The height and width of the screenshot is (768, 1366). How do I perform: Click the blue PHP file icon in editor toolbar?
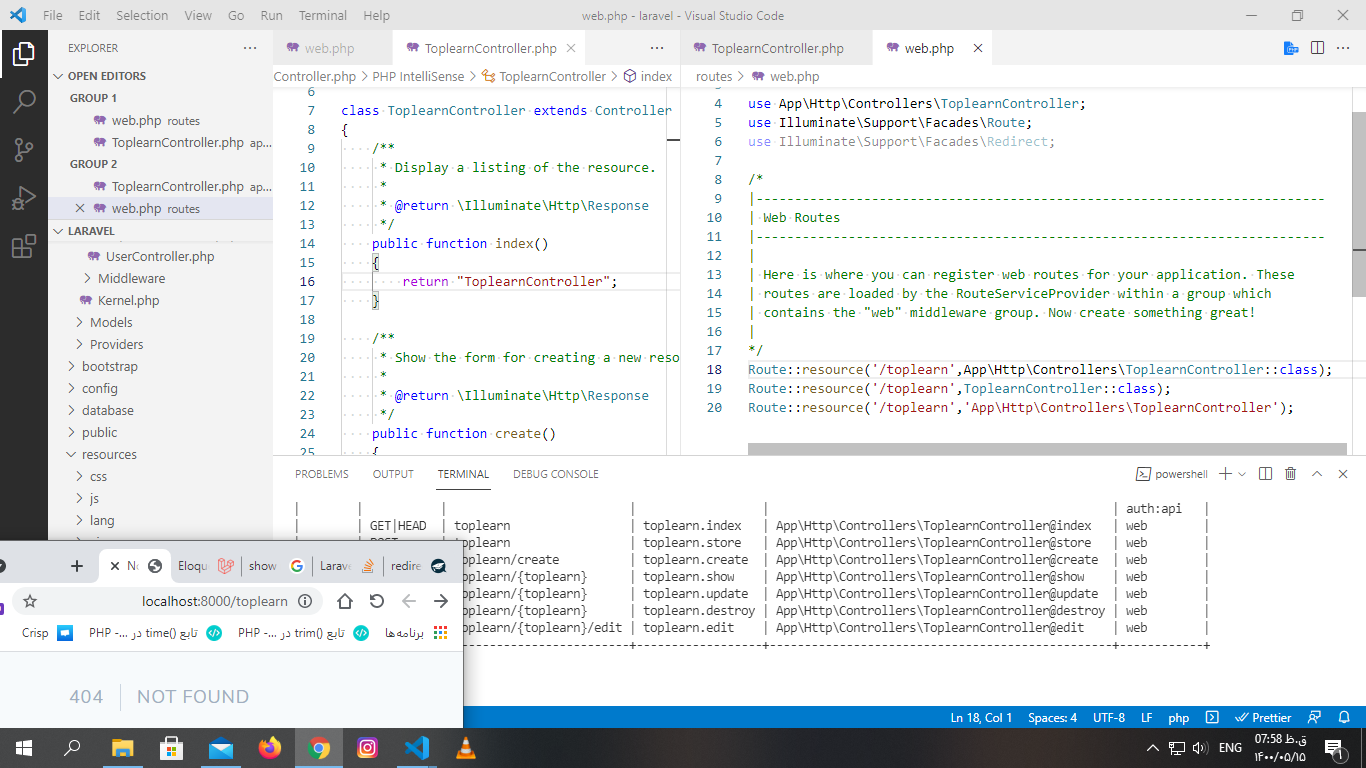pyautogui.click(x=1292, y=48)
